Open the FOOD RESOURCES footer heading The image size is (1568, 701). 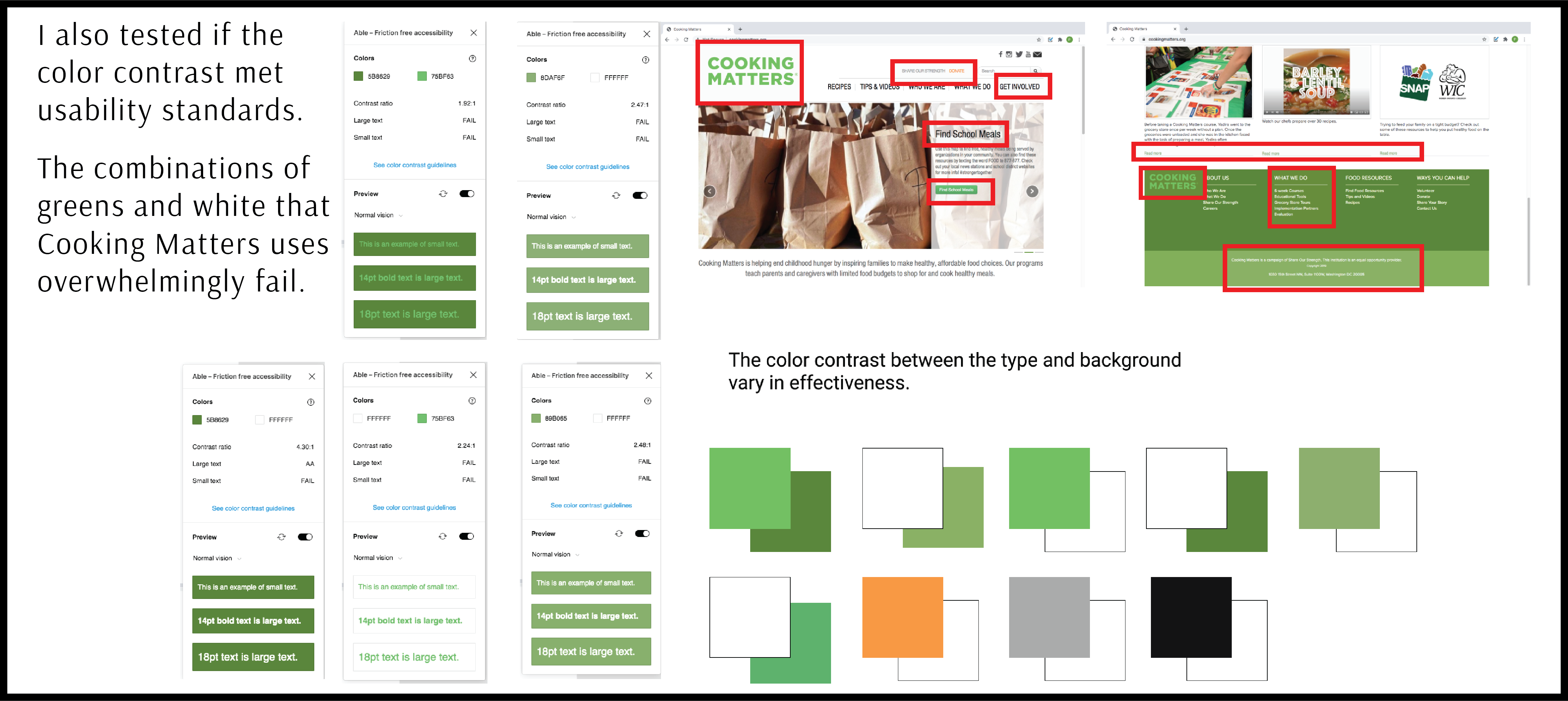point(1368,178)
